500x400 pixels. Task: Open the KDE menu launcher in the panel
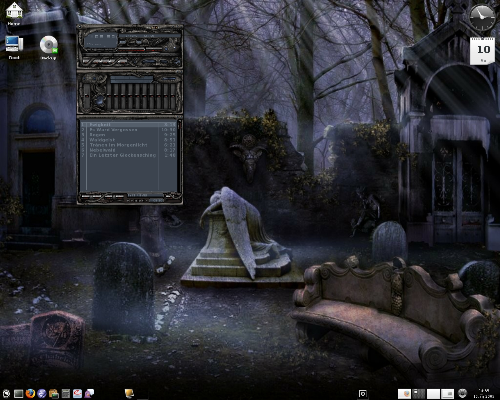coord(6,394)
